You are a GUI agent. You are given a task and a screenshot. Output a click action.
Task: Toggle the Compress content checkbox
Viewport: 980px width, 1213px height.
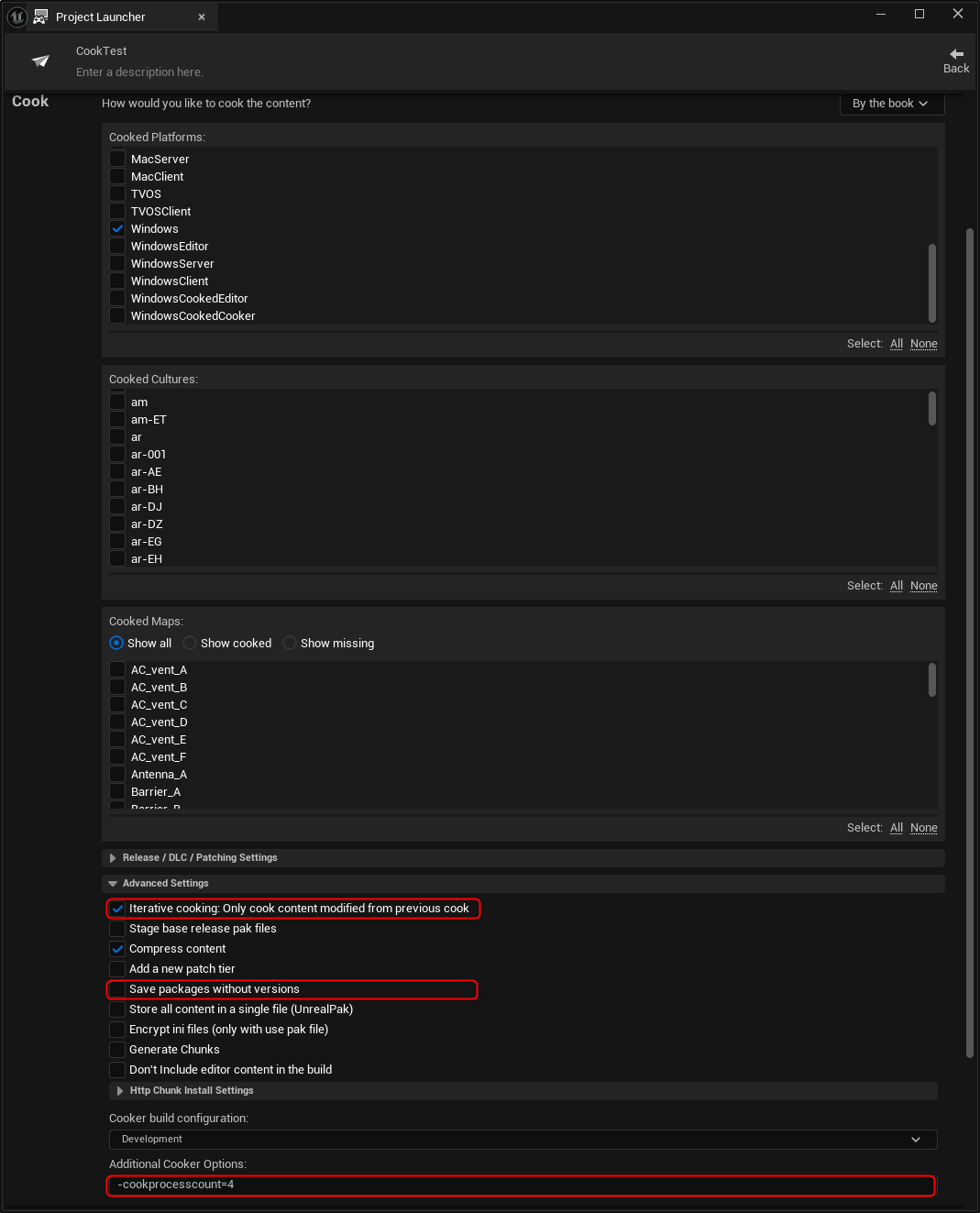tap(117, 949)
